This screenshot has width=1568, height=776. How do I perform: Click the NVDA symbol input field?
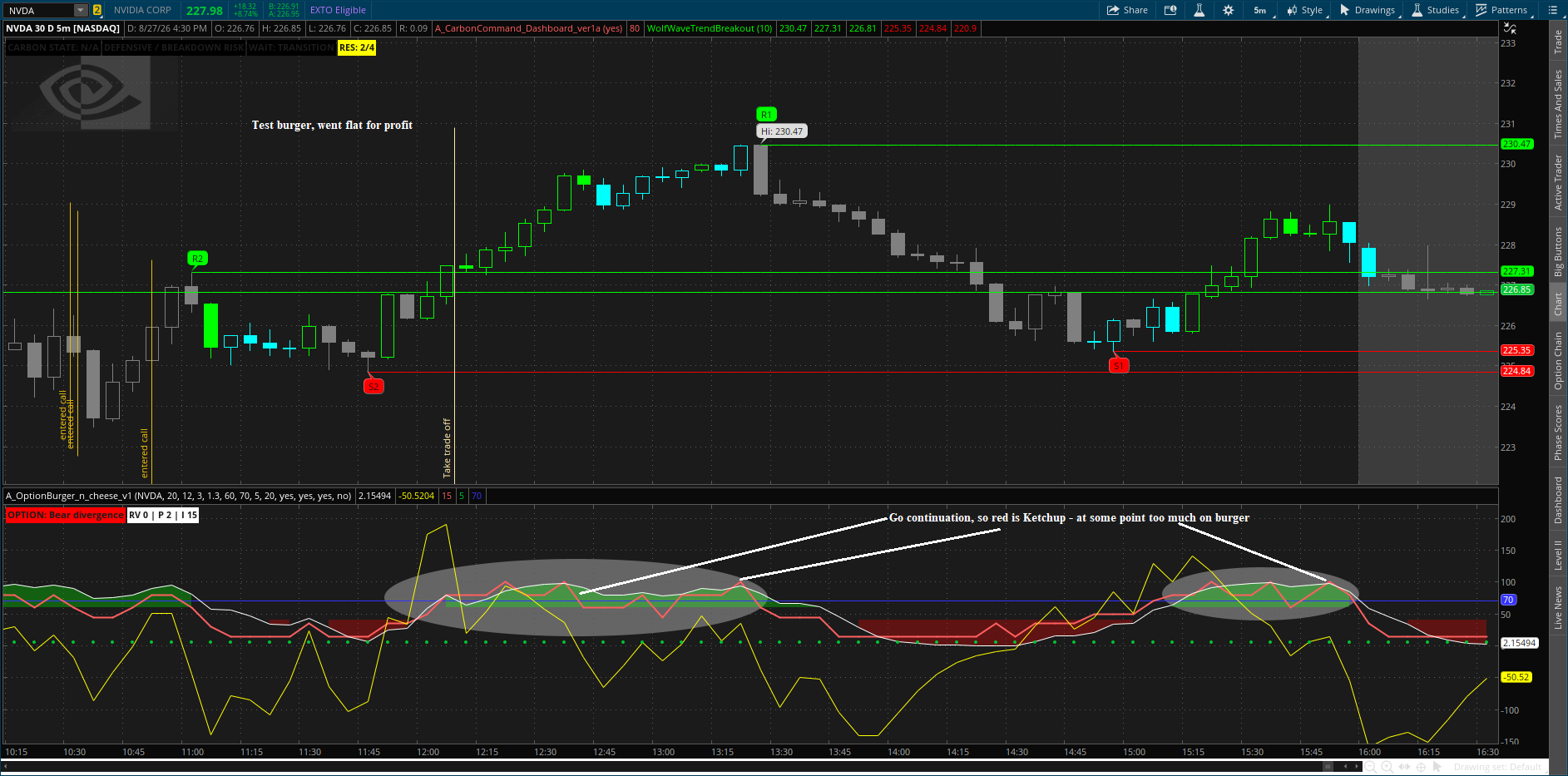pyautogui.click(x=39, y=10)
